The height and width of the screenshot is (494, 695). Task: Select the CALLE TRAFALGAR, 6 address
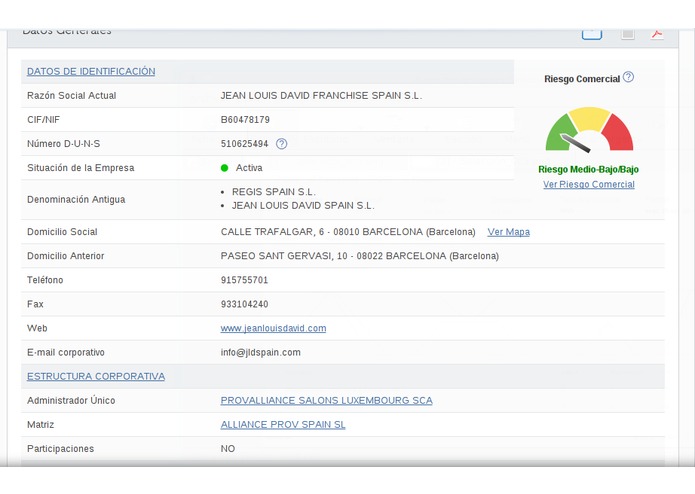(348, 232)
